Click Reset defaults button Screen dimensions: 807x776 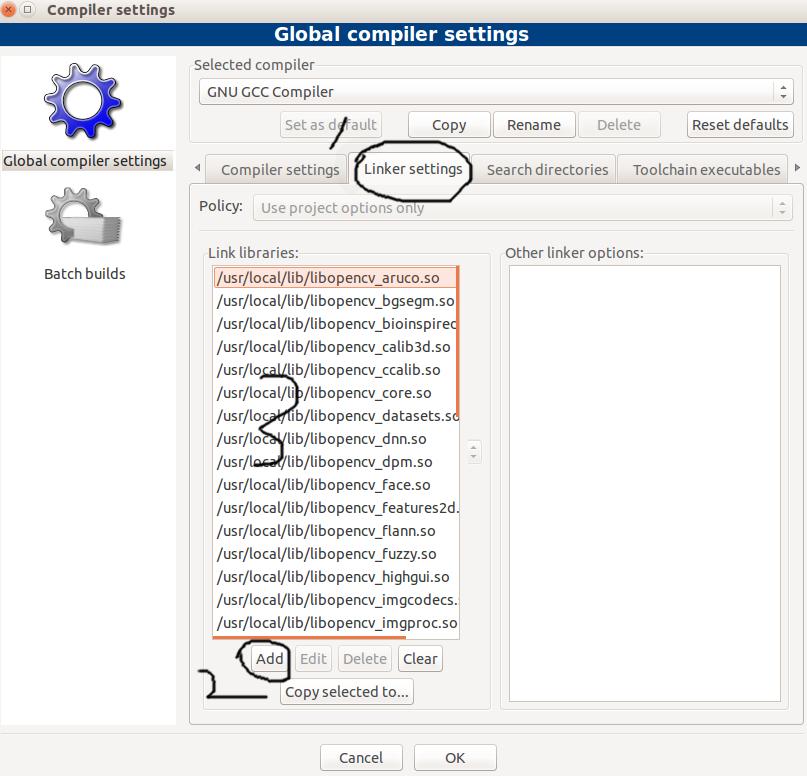click(740, 125)
